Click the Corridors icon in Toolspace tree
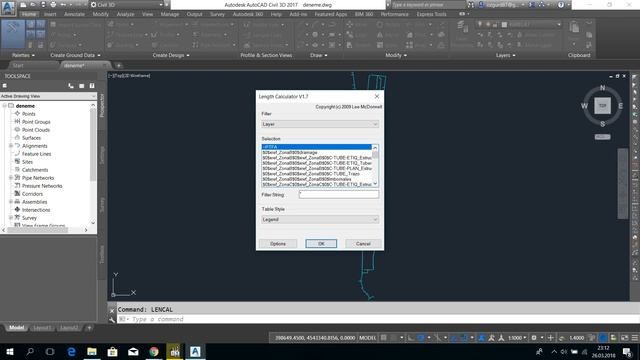This screenshot has width=640, height=360. (17, 193)
